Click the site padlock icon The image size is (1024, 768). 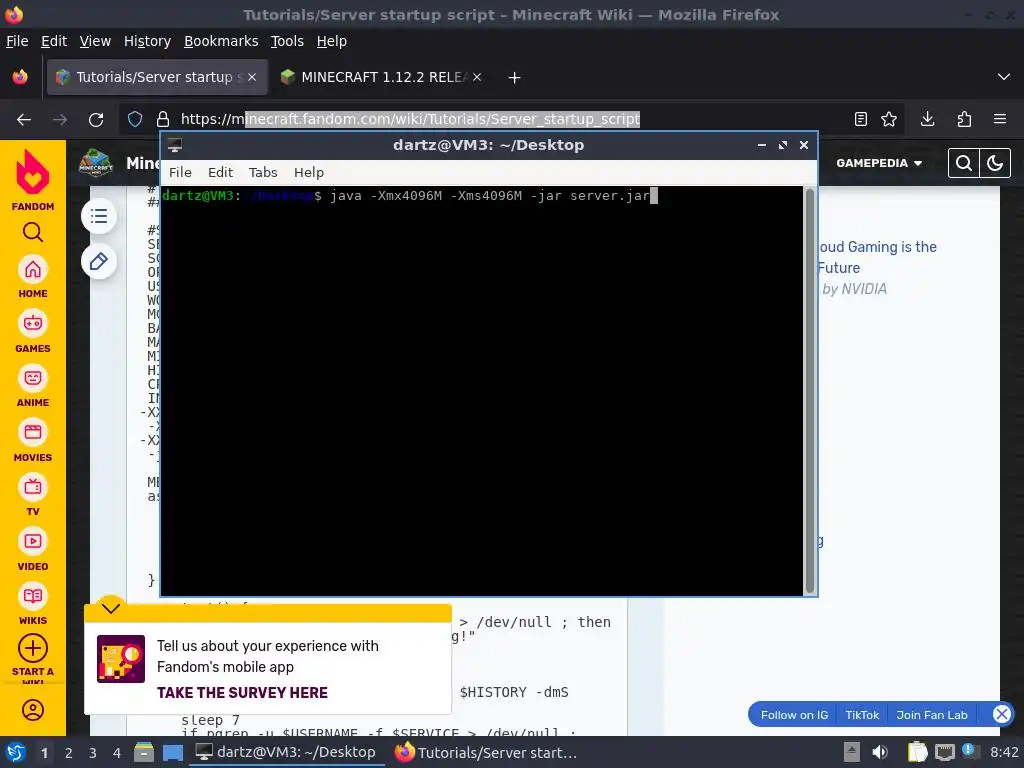[163, 119]
